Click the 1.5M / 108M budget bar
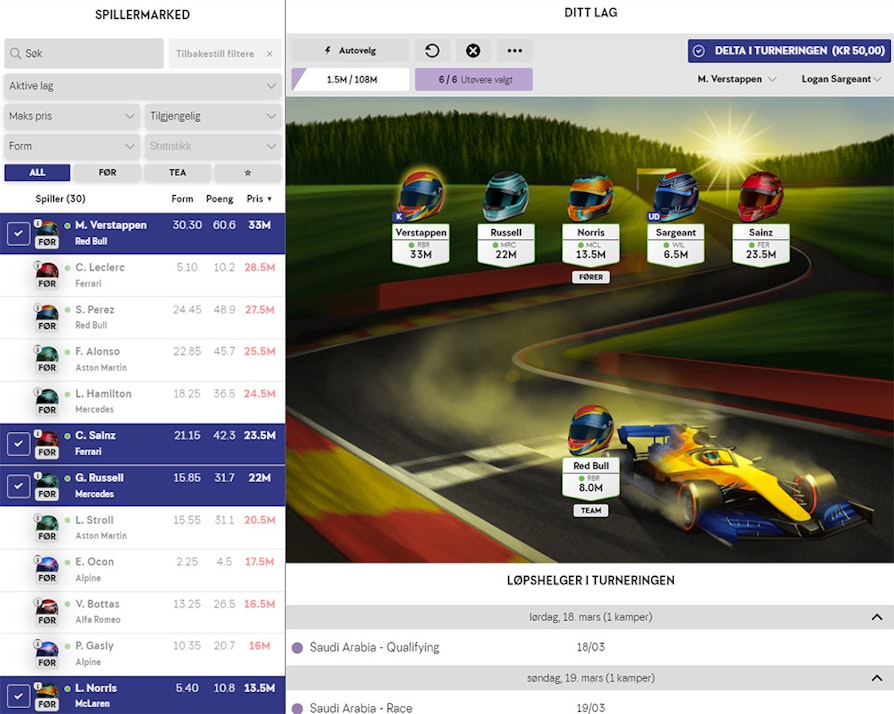 point(350,80)
